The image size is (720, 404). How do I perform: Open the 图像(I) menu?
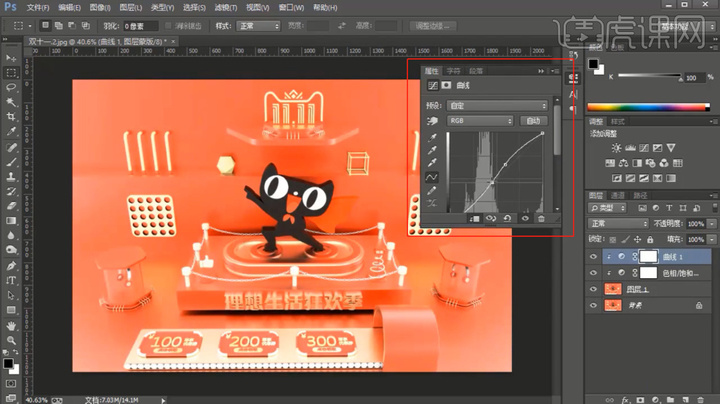tap(100, 8)
